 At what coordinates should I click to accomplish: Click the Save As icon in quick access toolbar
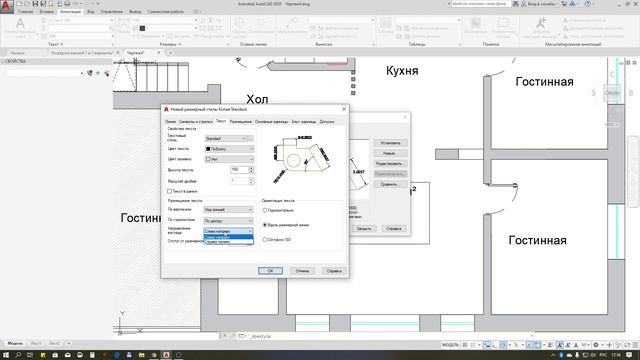point(43,4)
